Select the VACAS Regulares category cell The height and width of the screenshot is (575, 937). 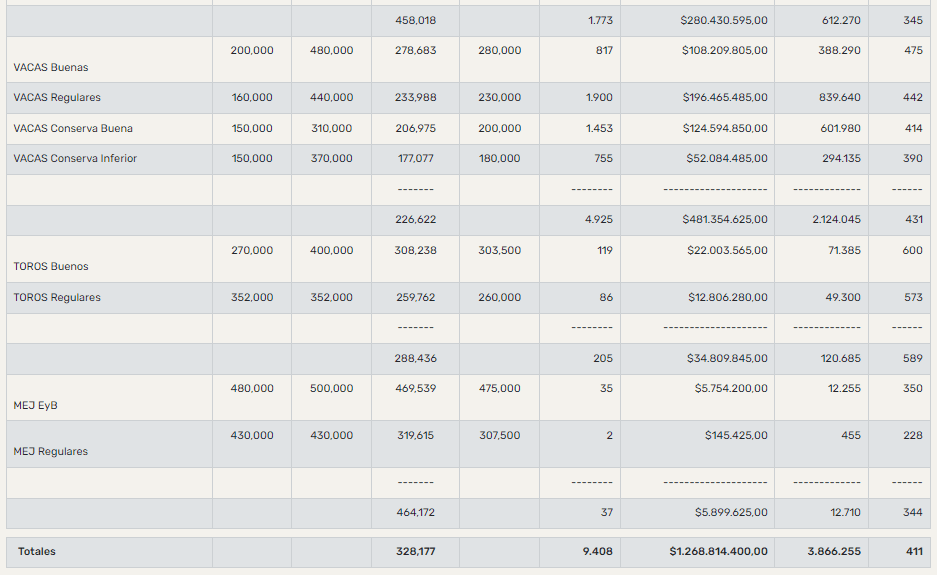[x=57, y=98]
